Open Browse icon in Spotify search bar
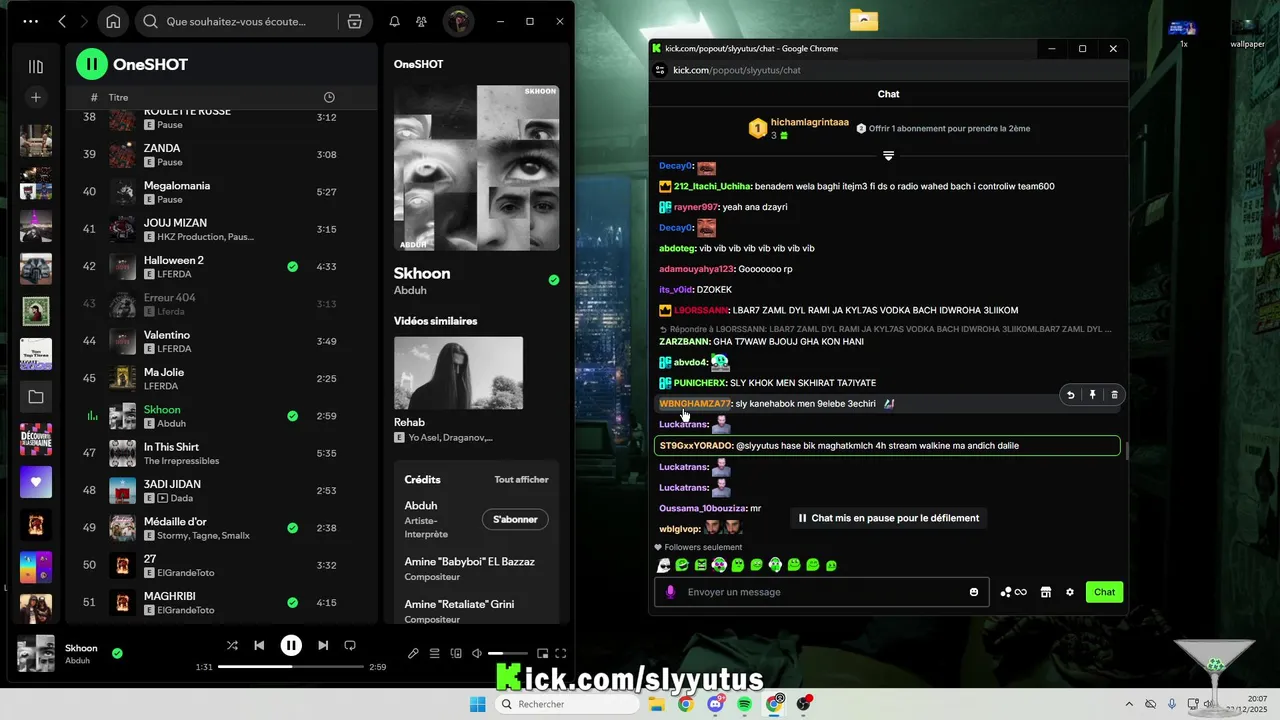The image size is (1280, 720). tap(355, 21)
